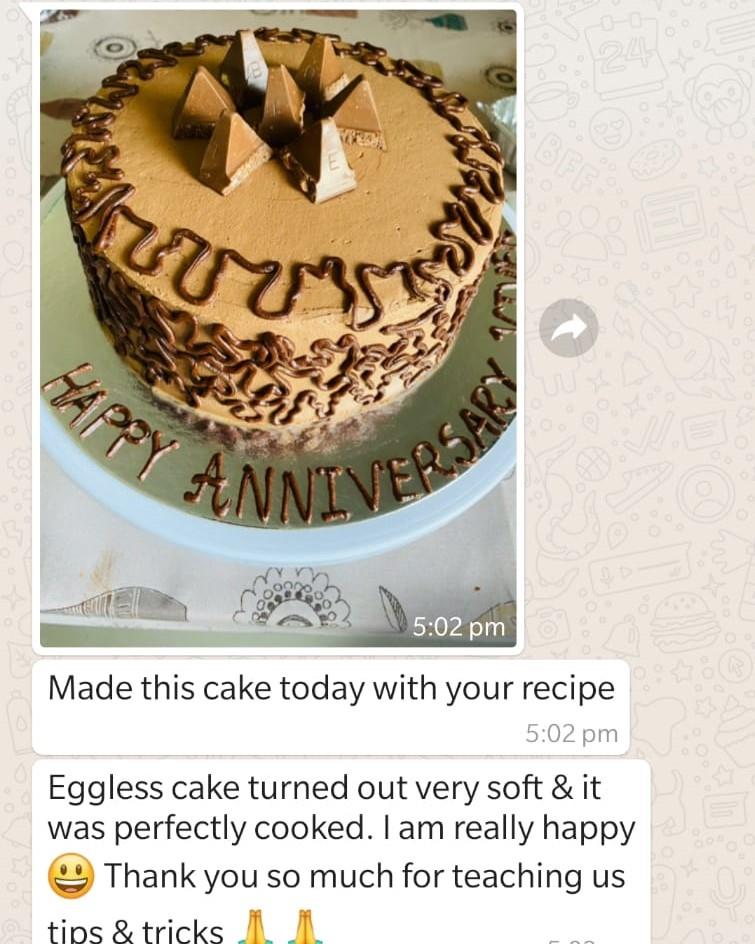755x944 pixels.
Task: Open the cake photo in full view
Action: click(x=278, y=328)
